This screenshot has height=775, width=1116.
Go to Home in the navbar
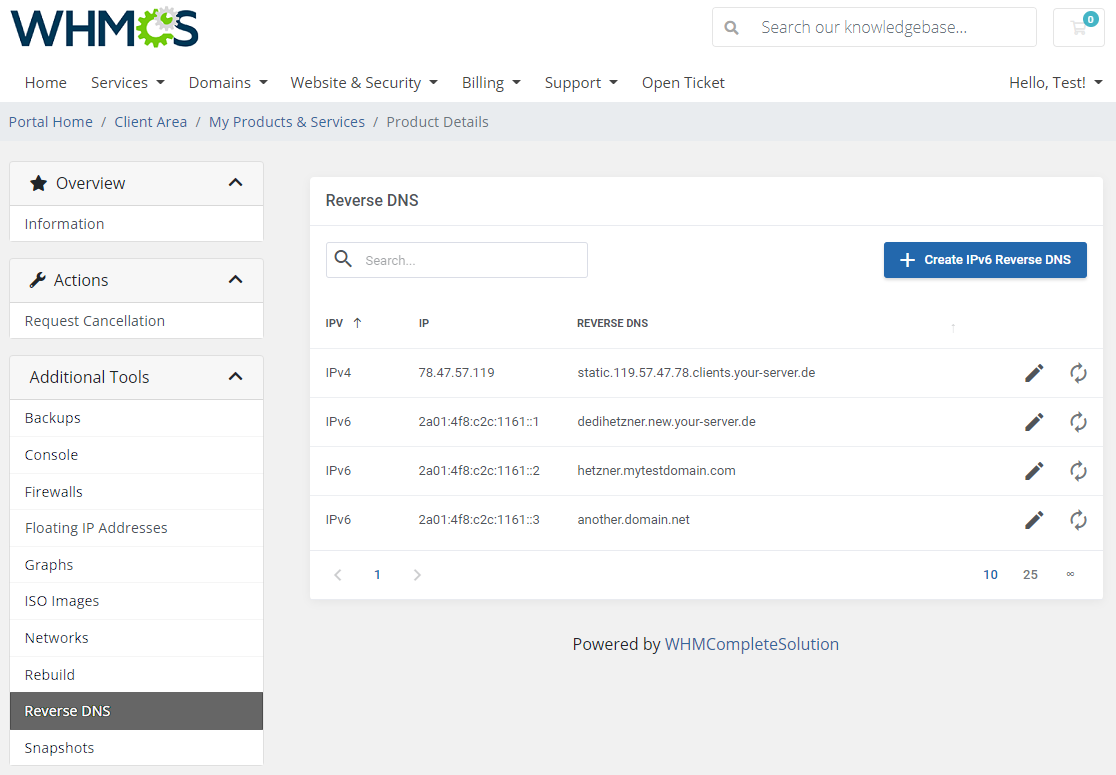pyautogui.click(x=46, y=83)
